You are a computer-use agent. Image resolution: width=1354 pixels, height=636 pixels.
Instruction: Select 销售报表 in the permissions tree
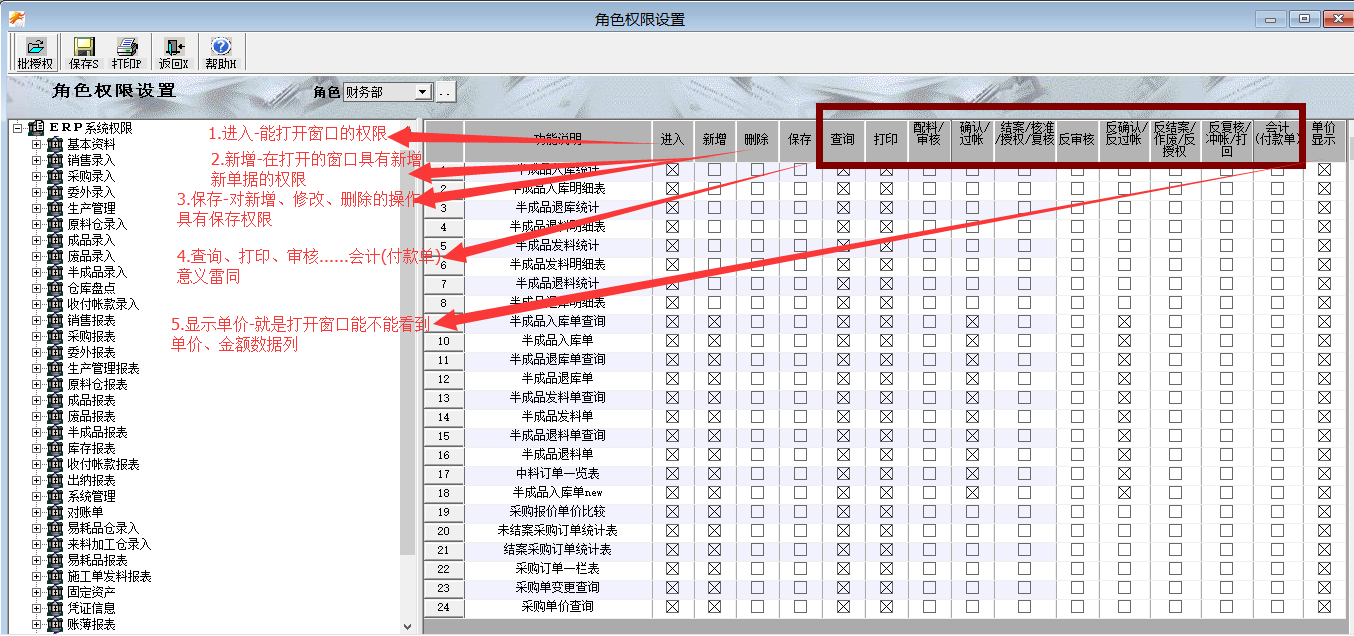(x=91, y=320)
